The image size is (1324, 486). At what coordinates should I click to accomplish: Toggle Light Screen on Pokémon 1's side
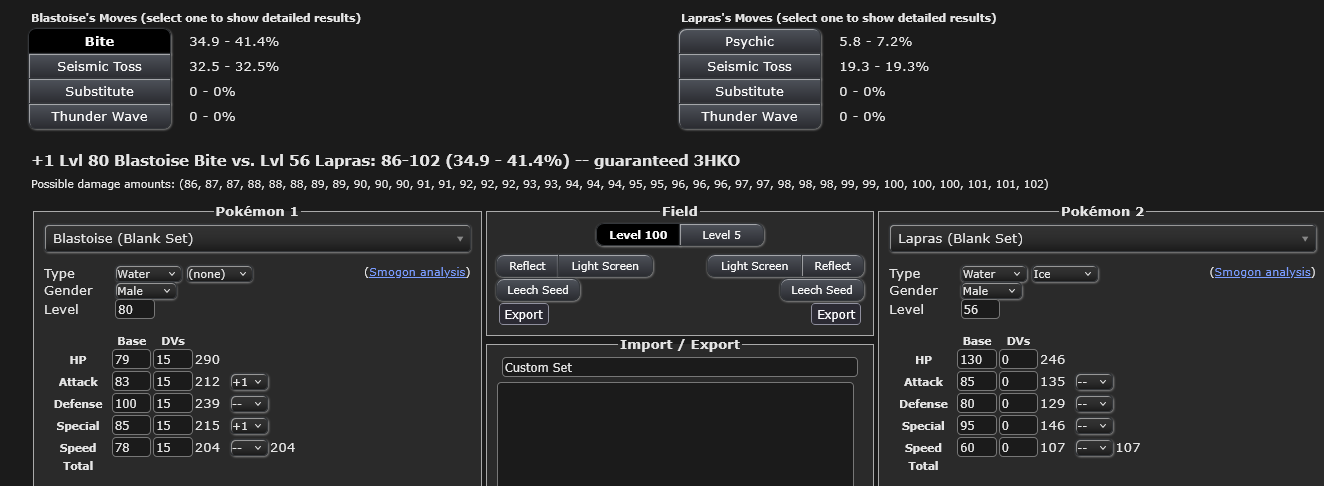(605, 266)
